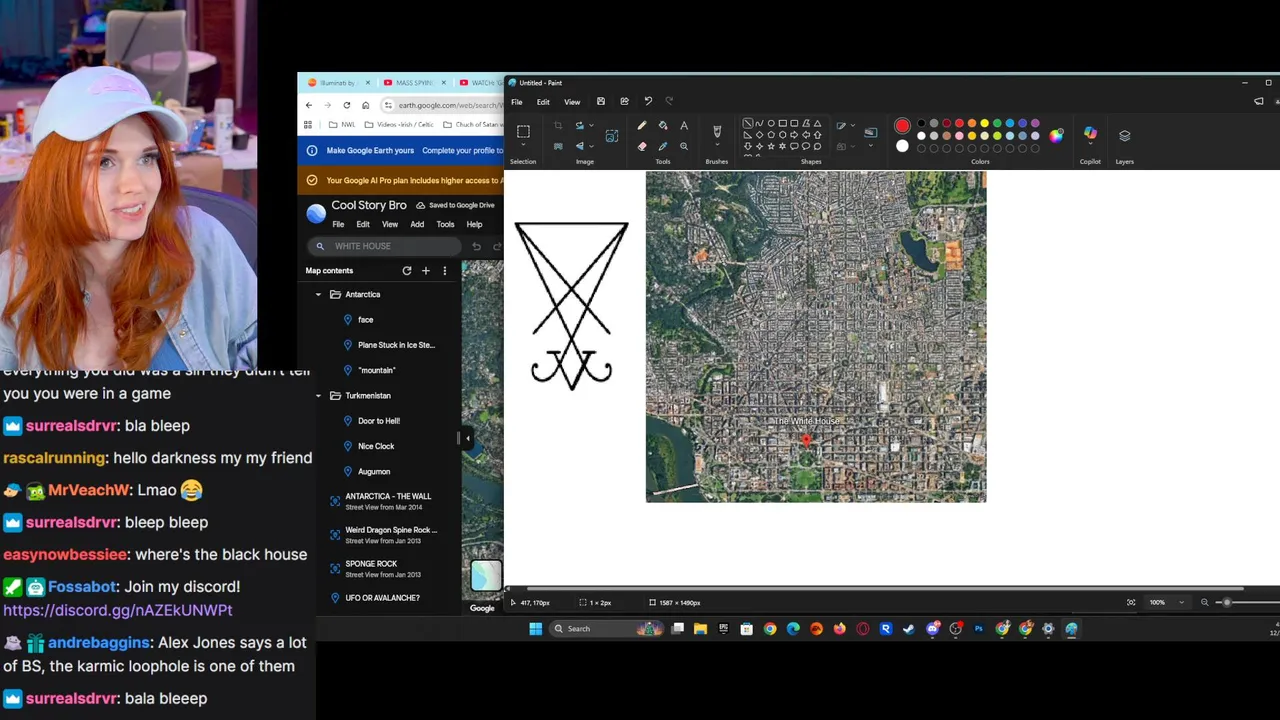Click the Crop icon in Image group
1280x720 pixels.
coord(558,126)
